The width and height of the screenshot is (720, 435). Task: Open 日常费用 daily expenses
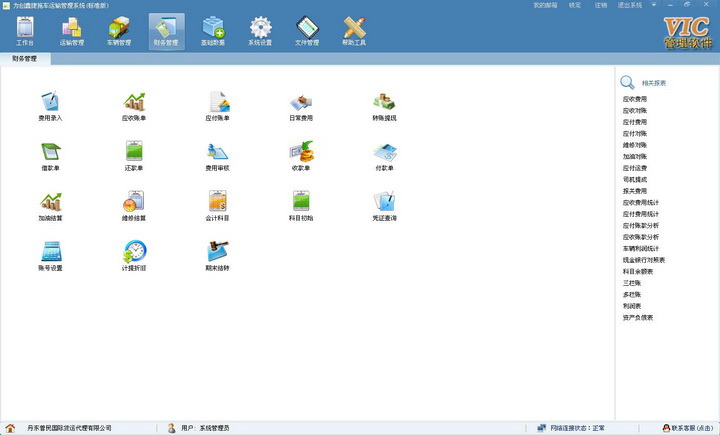tap(301, 106)
